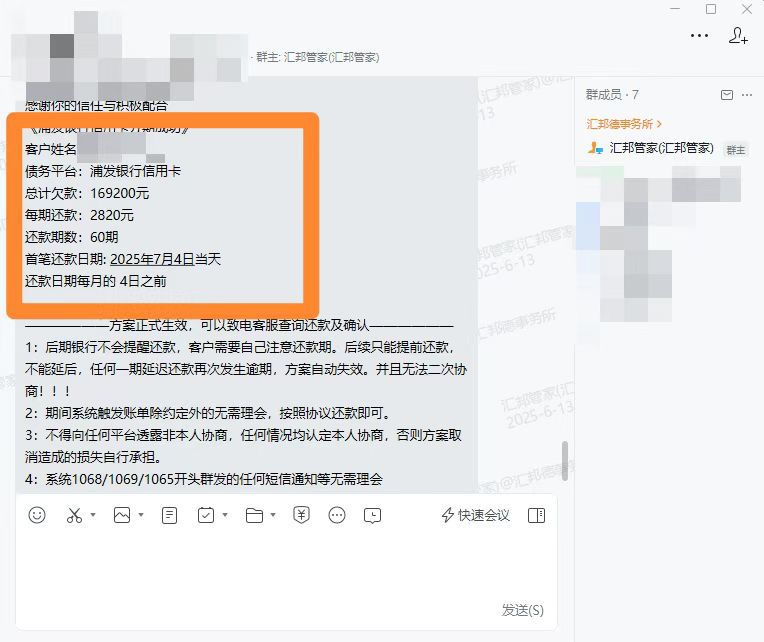View chat history clock icon
Viewport: 764px width, 642px height.
(373, 515)
